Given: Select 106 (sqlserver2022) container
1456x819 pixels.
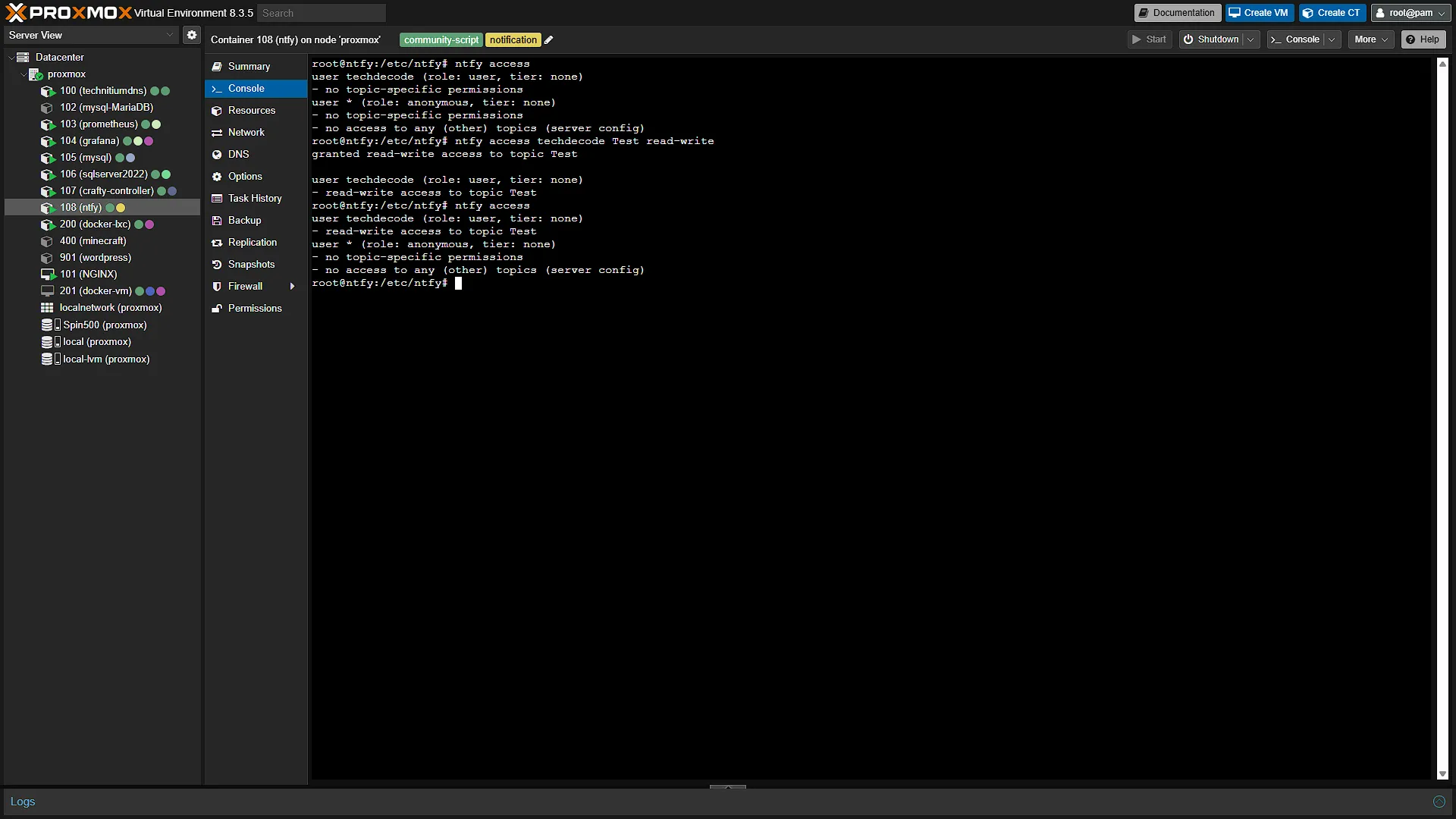Looking at the screenshot, I should (102, 174).
